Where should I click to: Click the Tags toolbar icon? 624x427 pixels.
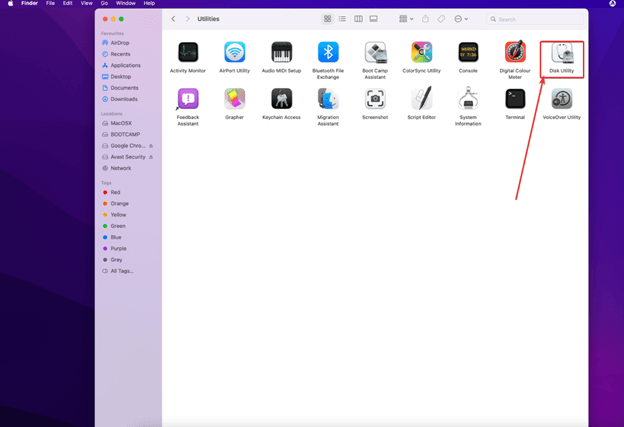click(x=441, y=19)
